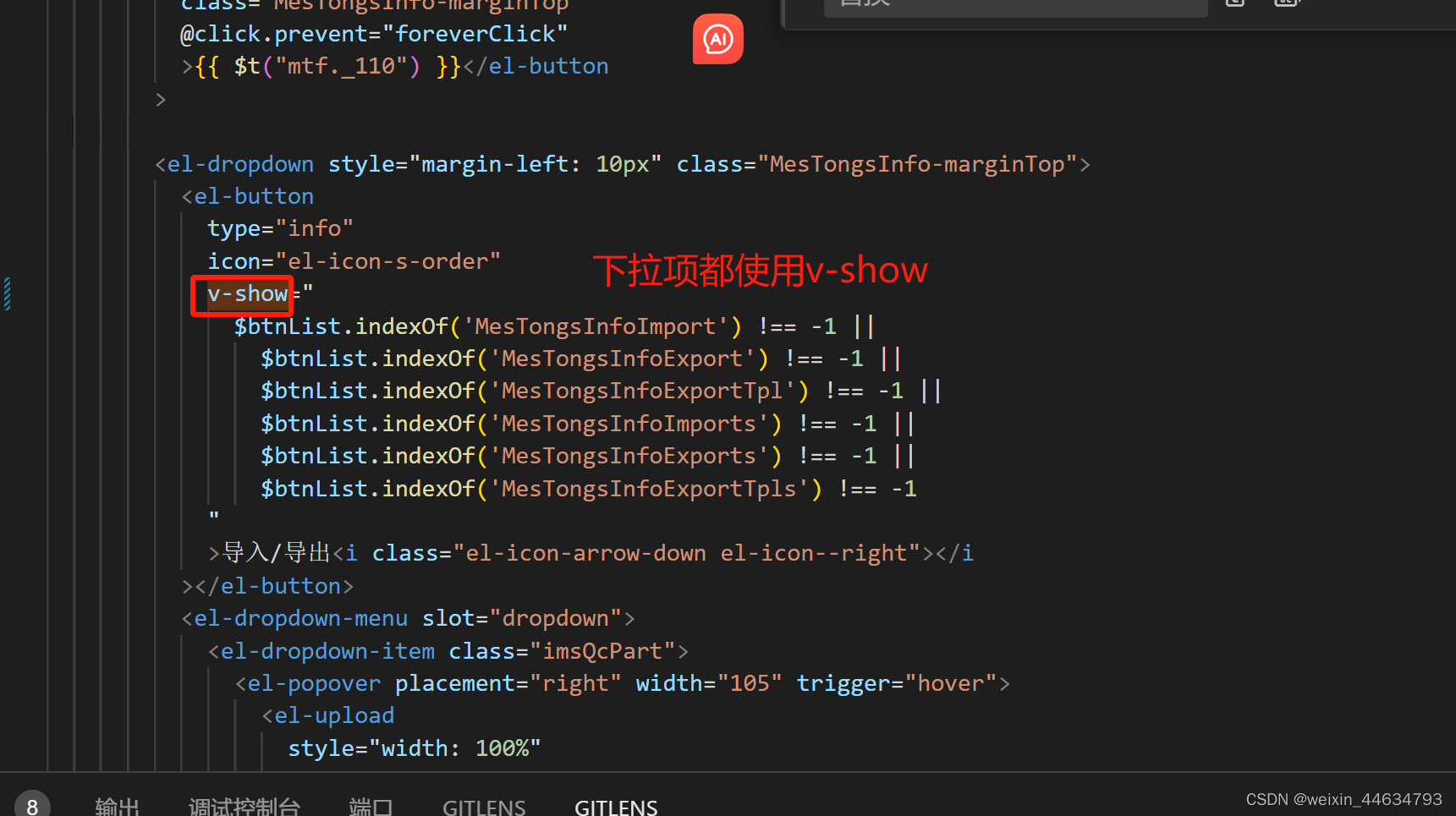
Task: Switch to the 输出 panel tab
Action: click(117, 805)
